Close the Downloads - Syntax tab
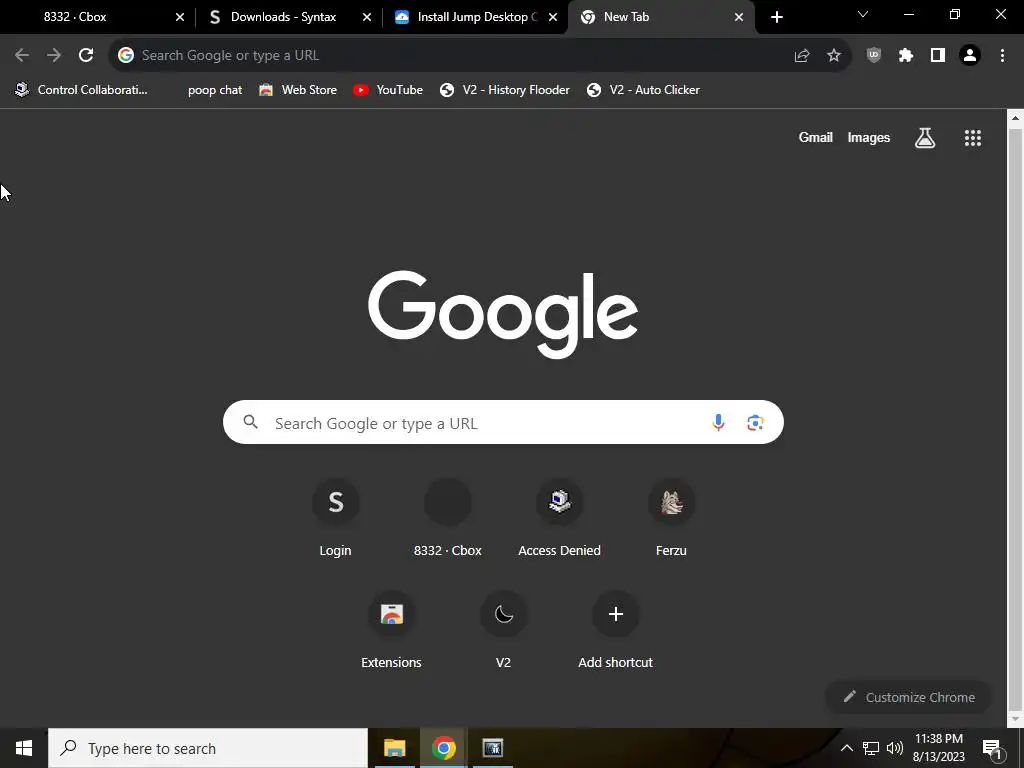This screenshot has height=768, width=1024. (x=367, y=18)
